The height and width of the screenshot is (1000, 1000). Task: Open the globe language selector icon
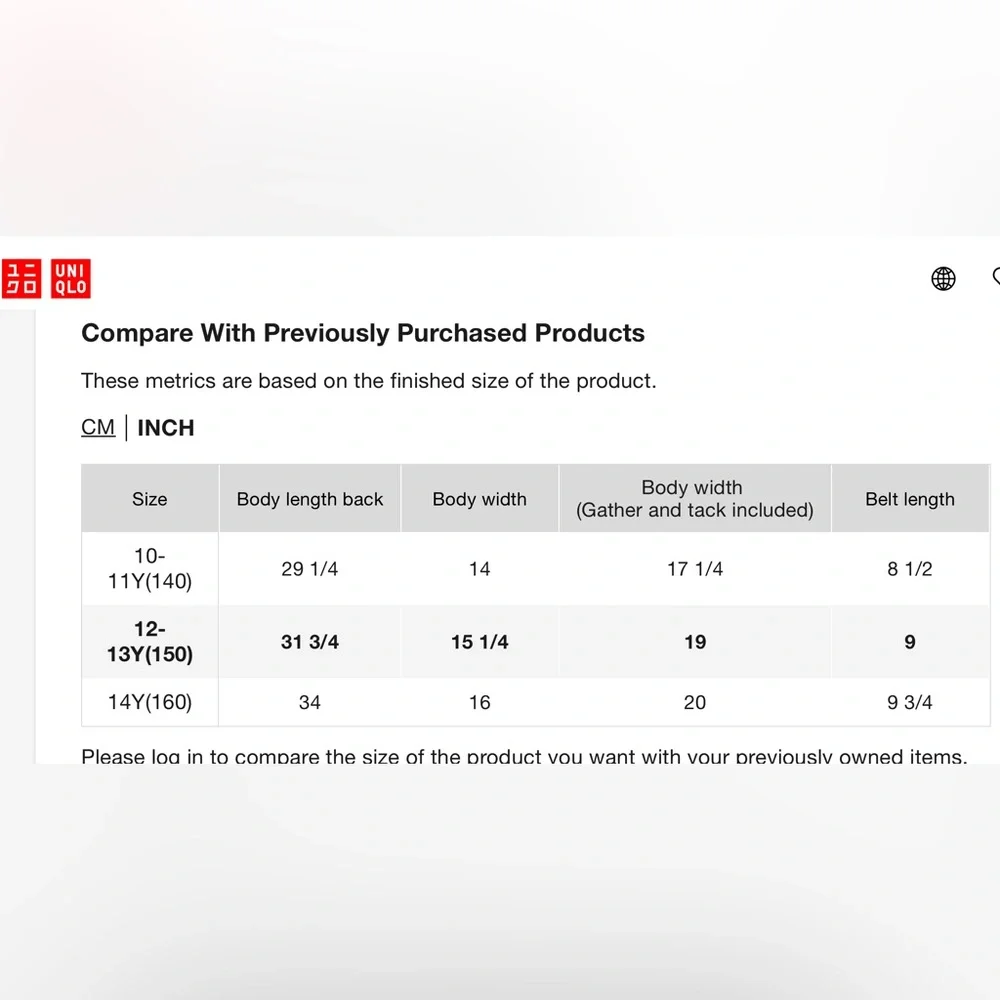tap(943, 279)
